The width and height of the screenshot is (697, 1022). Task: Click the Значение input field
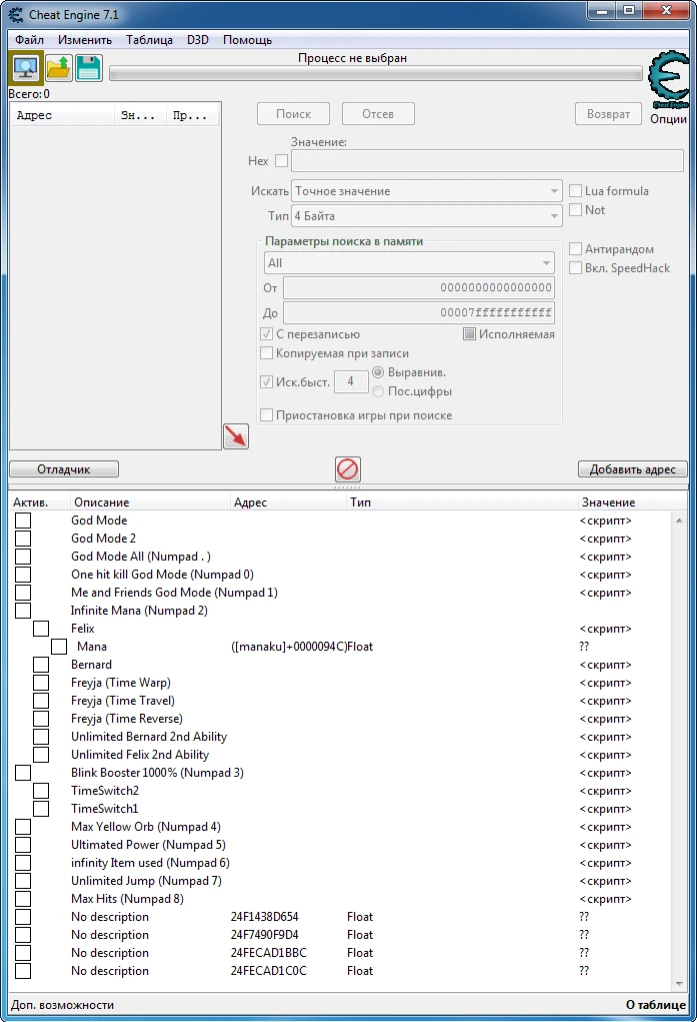coord(487,160)
